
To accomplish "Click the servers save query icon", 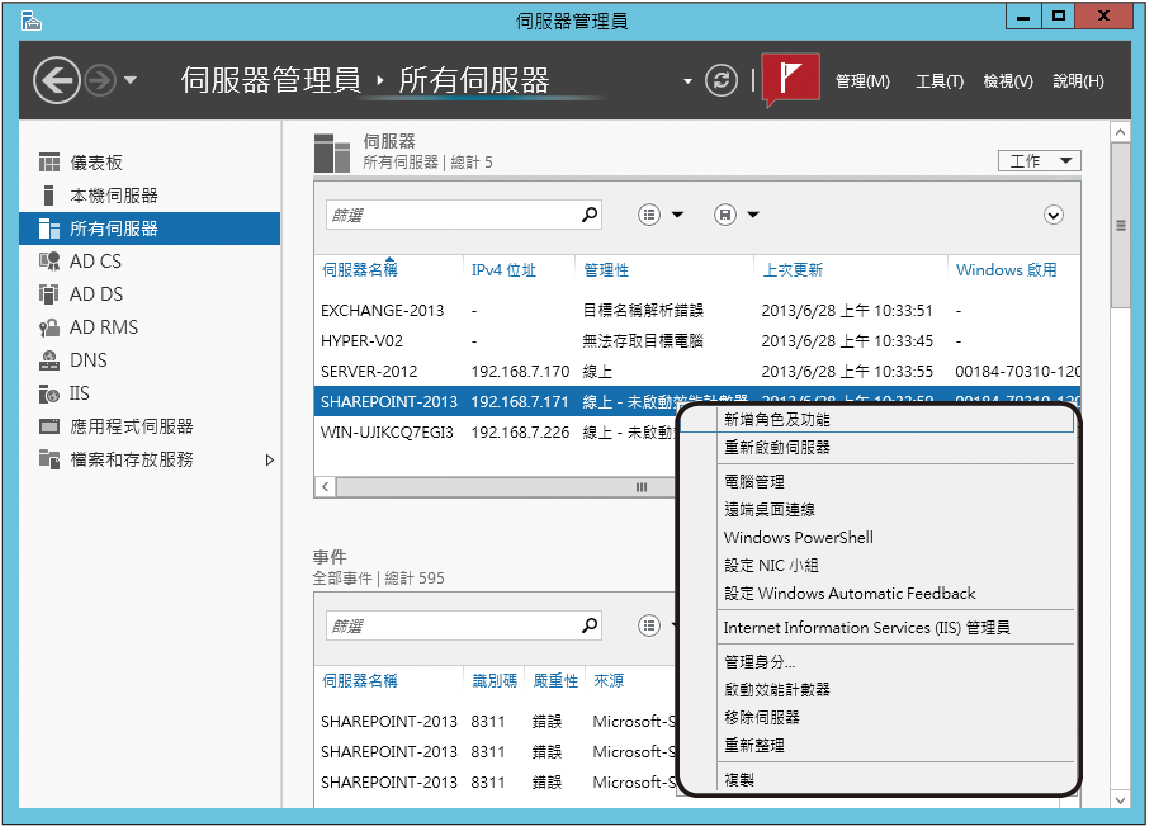I will coord(725,215).
